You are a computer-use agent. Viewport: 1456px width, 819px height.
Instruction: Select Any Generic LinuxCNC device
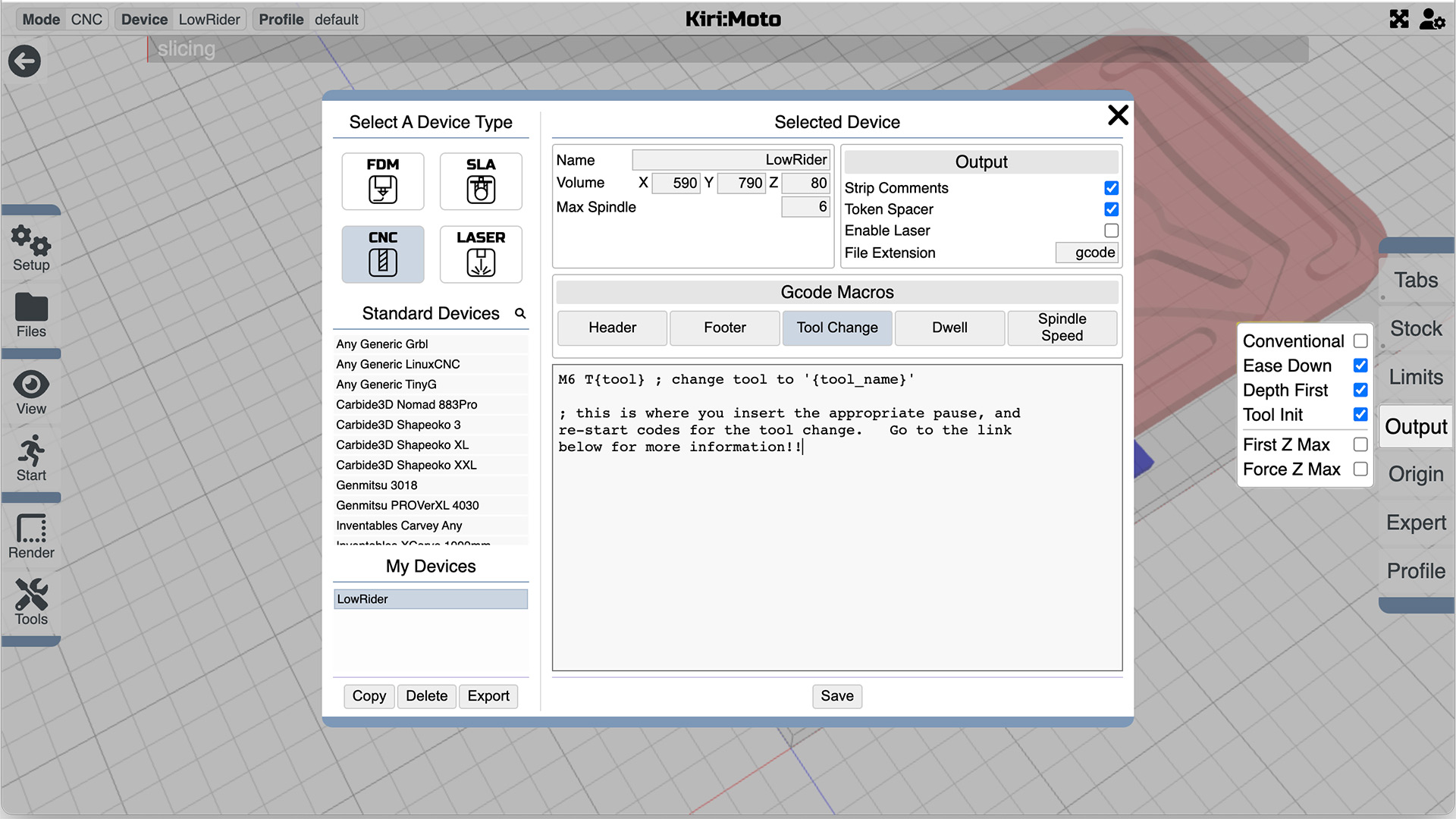tap(431, 364)
